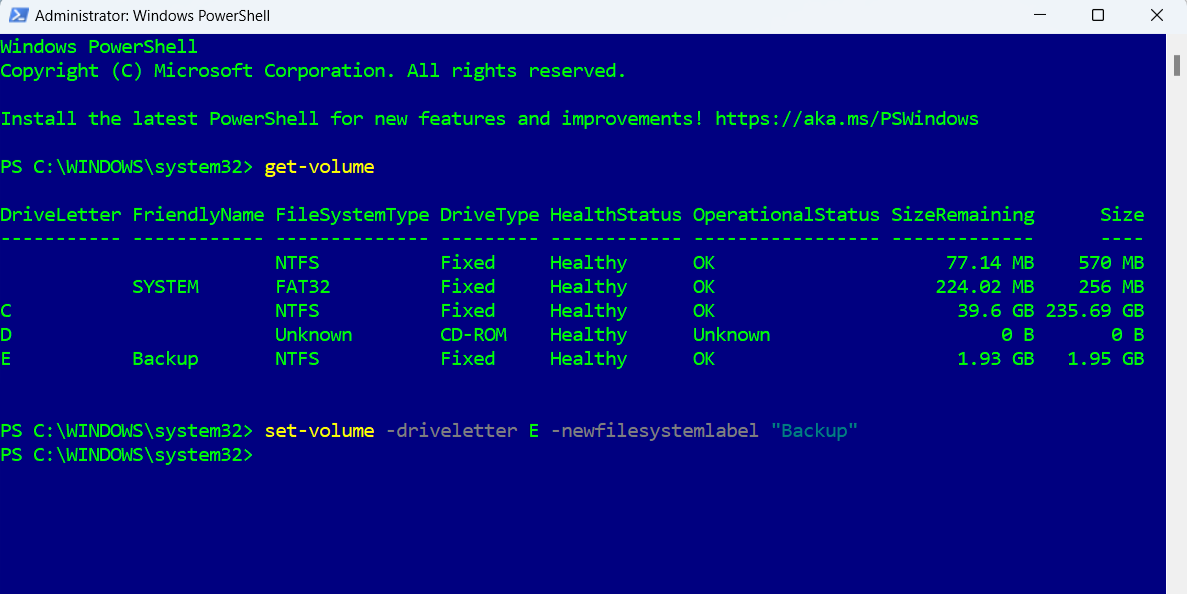Click the DriveLetter column header
This screenshot has height=594, width=1187.
pos(61,215)
